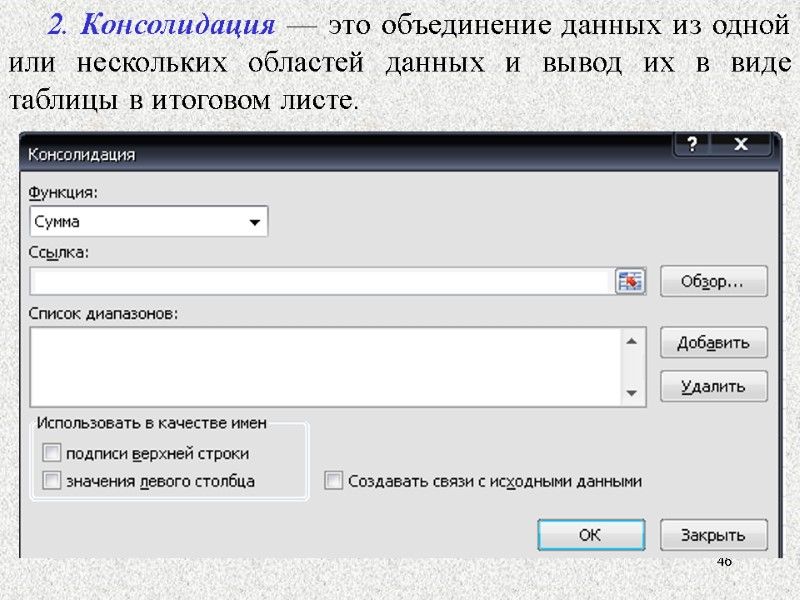Check Создавать связи с исходными данными
800x600 pixels.
(333, 481)
